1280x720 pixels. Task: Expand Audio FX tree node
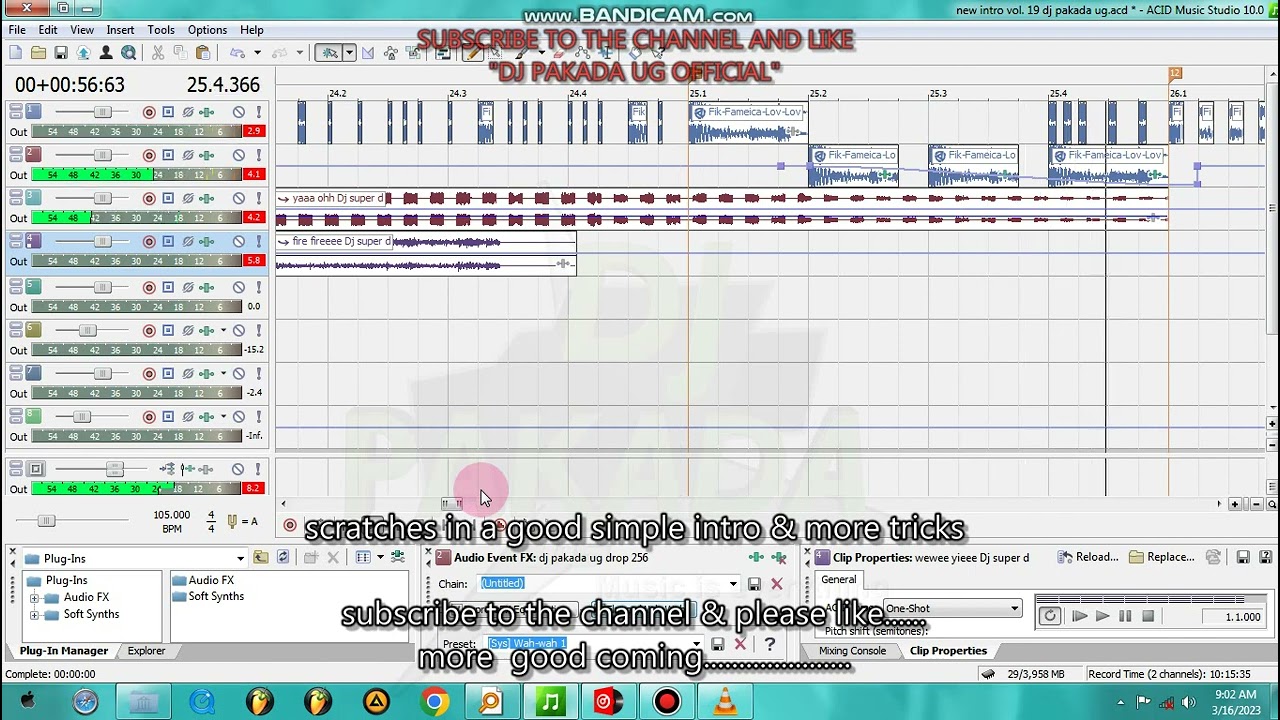pyautogui.click(x=34, y=598)
